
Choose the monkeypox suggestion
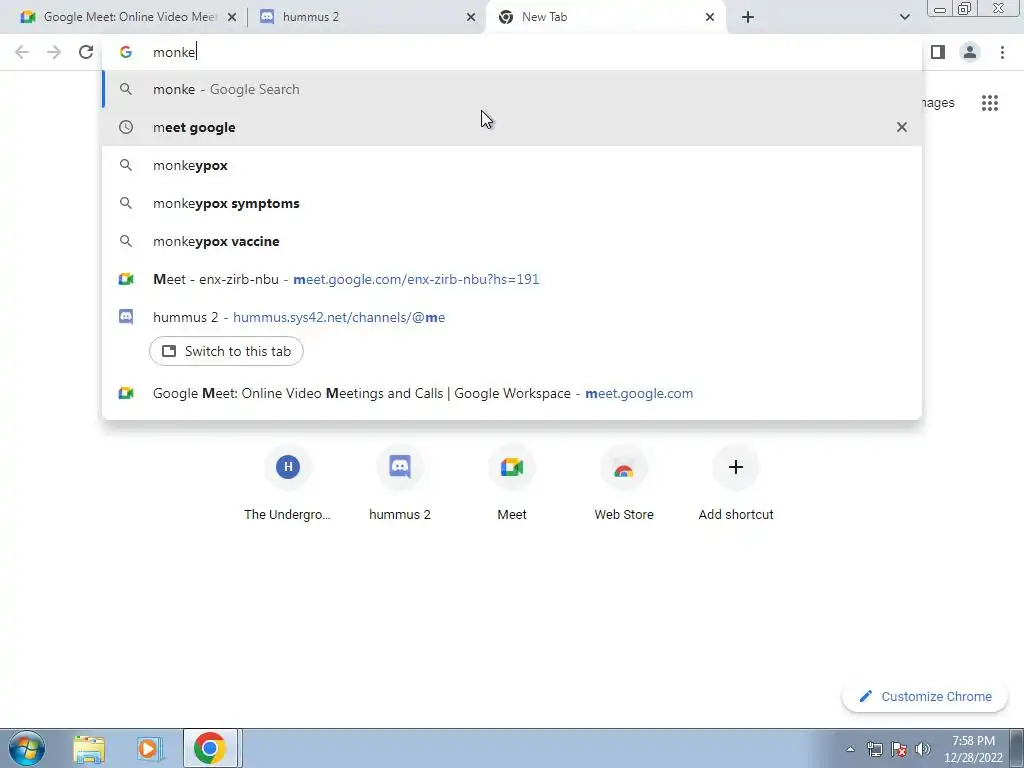click(x=512, y=165)
